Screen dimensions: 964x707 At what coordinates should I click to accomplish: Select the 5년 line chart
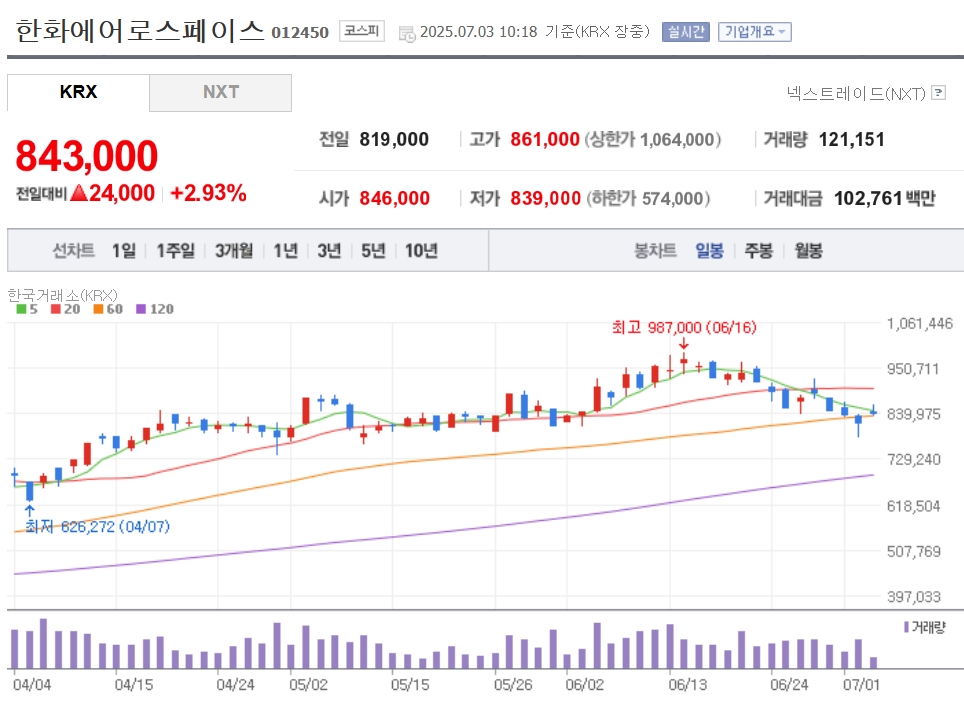[x=373, y=251]
